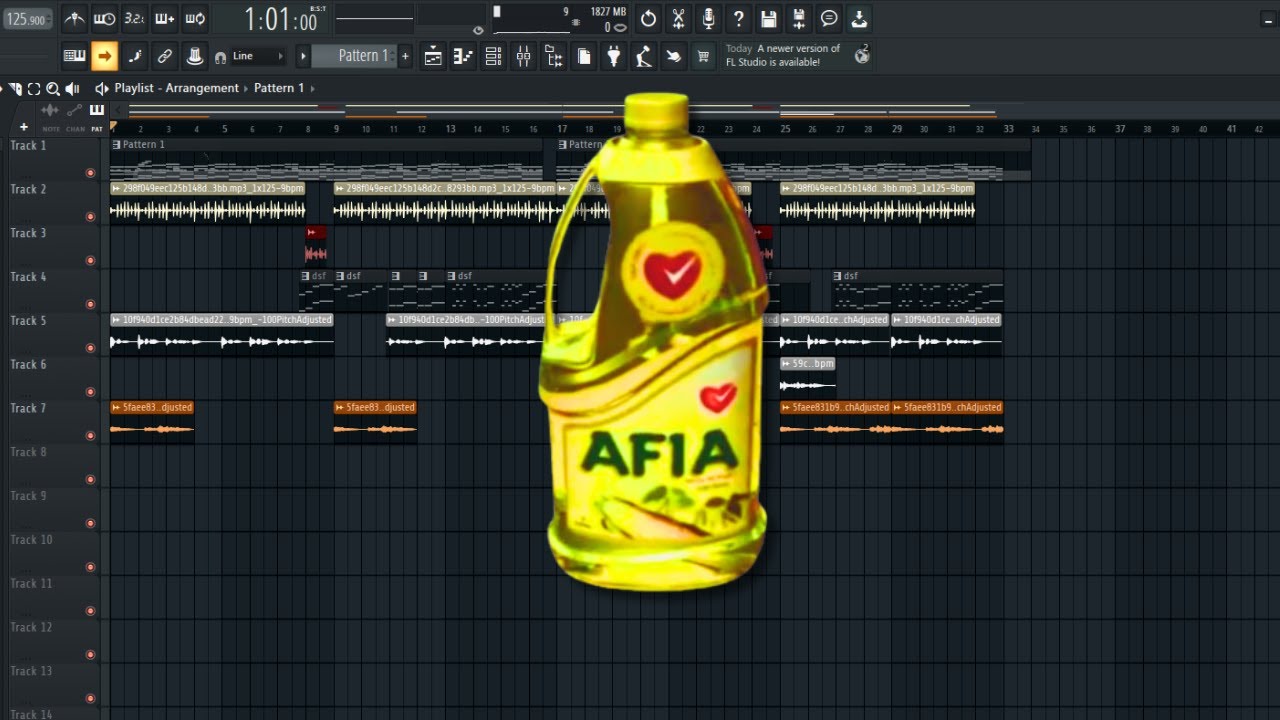Open the Browser panel
This screenshot has width=1280, height=720.
(x=554, y=56)
